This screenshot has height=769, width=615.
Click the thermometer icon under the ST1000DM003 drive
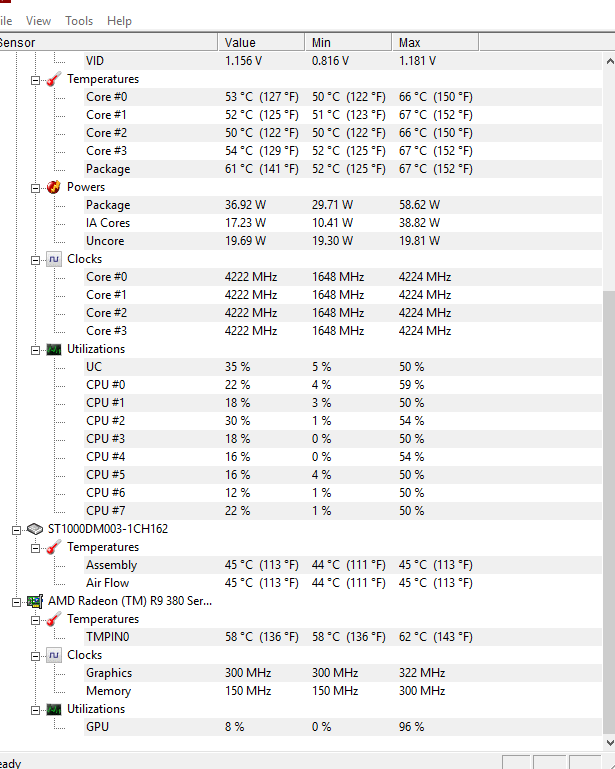pos(53,547)
